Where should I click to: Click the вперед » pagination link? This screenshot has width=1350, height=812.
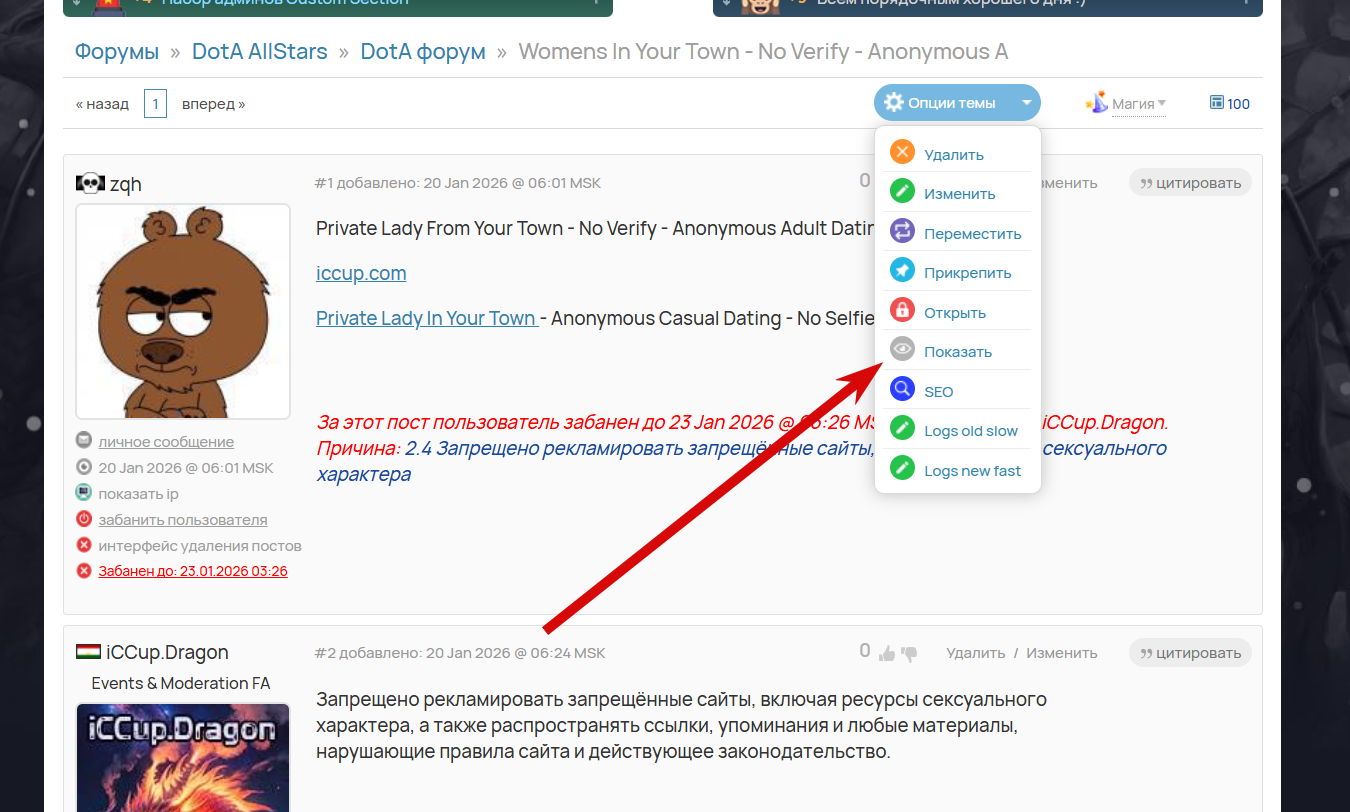click(213, 104)
